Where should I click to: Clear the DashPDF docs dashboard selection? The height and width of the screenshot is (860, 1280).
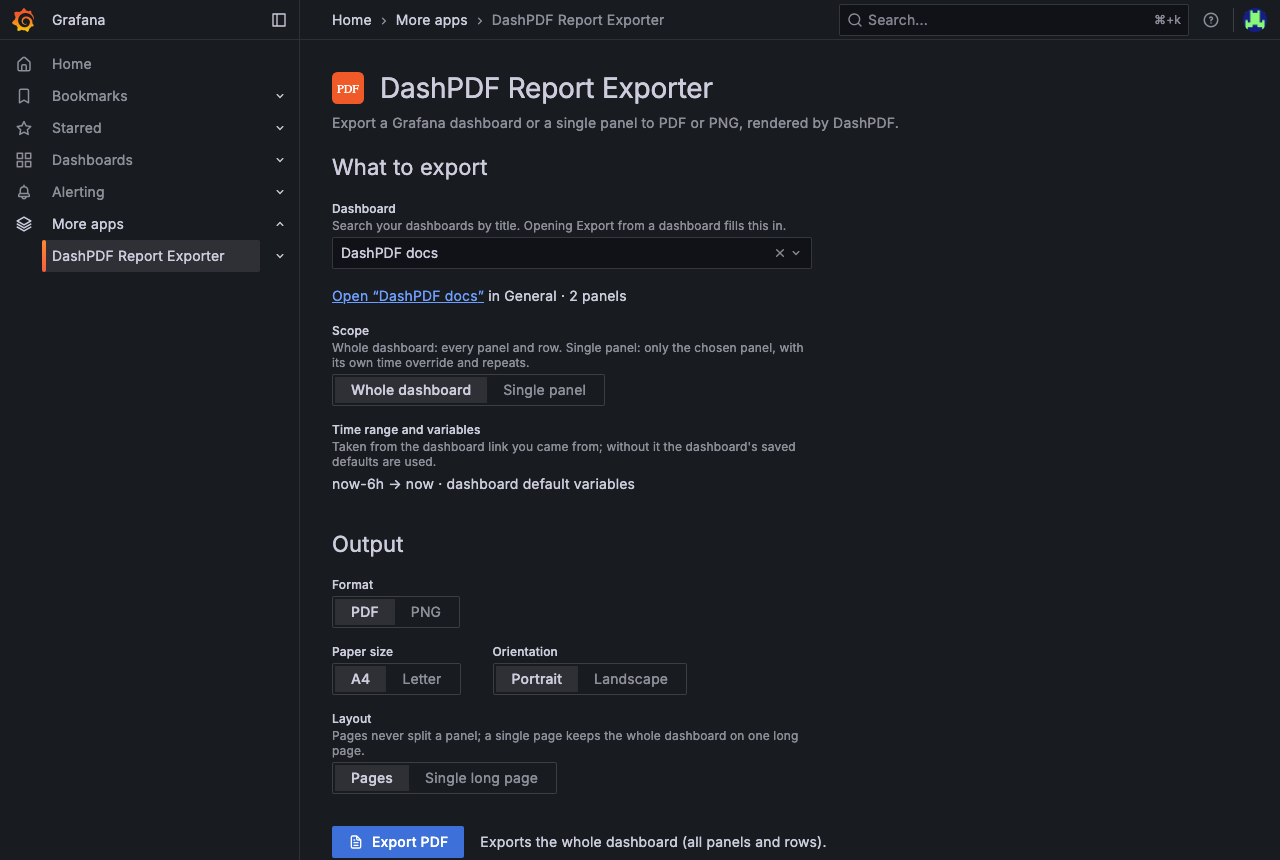pyautogui.click(x=780, y=253)
